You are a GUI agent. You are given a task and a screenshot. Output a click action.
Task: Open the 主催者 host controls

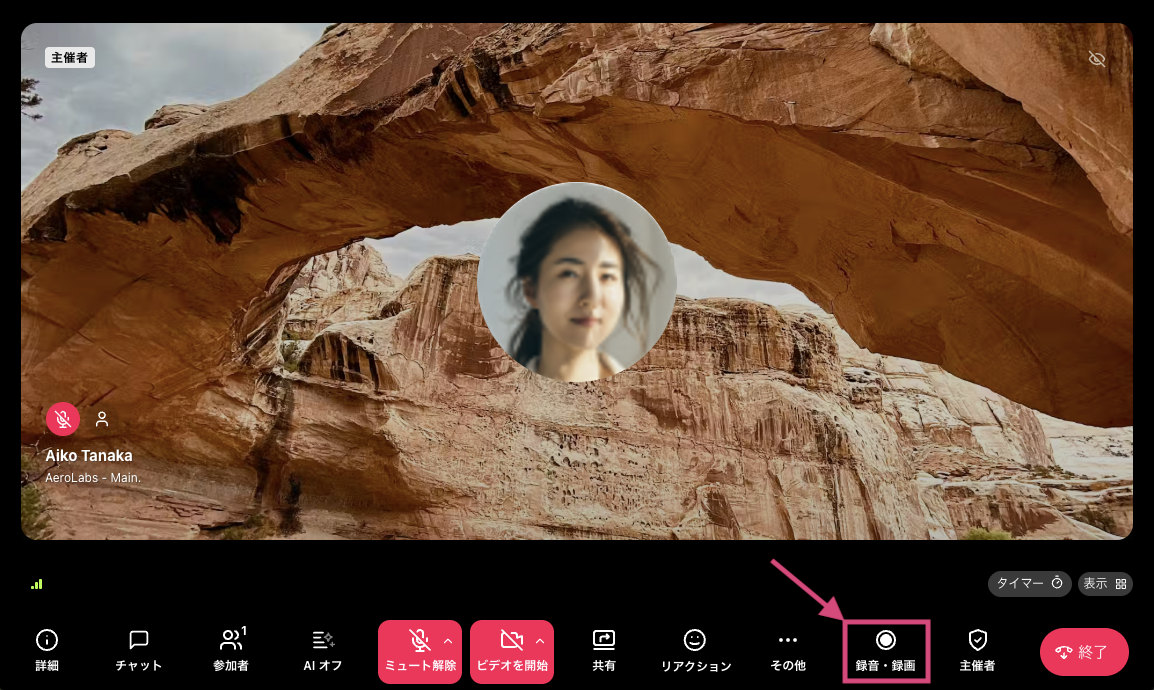(977, 650)
